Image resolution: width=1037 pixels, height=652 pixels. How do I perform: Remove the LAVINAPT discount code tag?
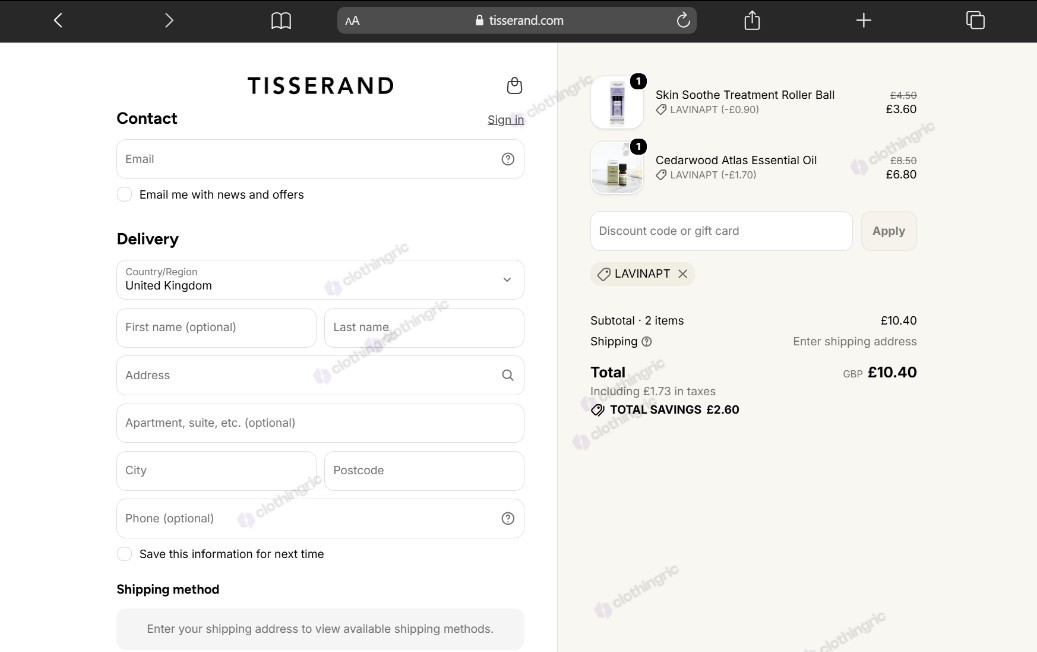(x=683, y=274)
